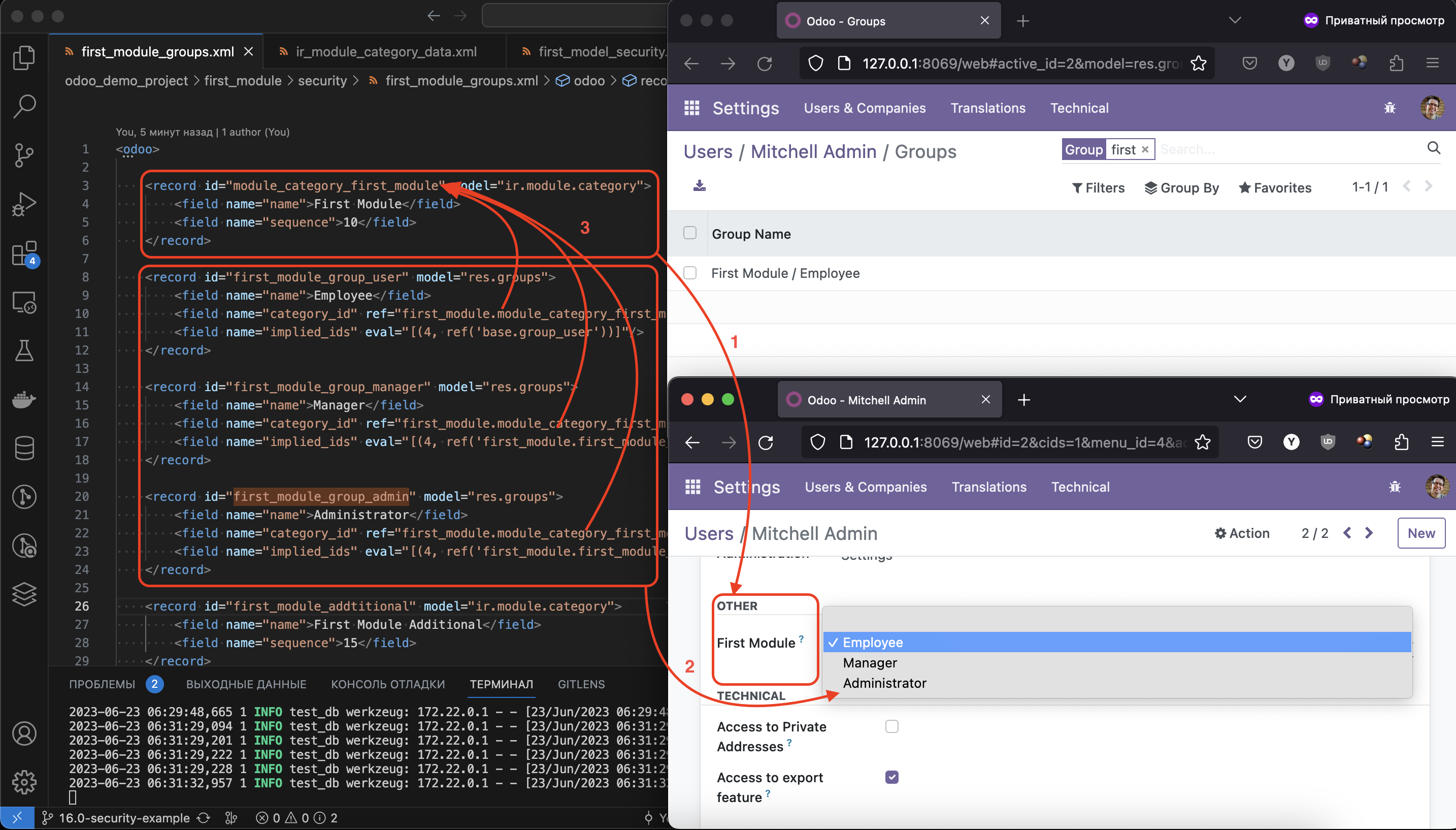Reload the page in Mitchell Admin browser window
The width and height of the screenshot is (1456, 830).
click(766, 442)
